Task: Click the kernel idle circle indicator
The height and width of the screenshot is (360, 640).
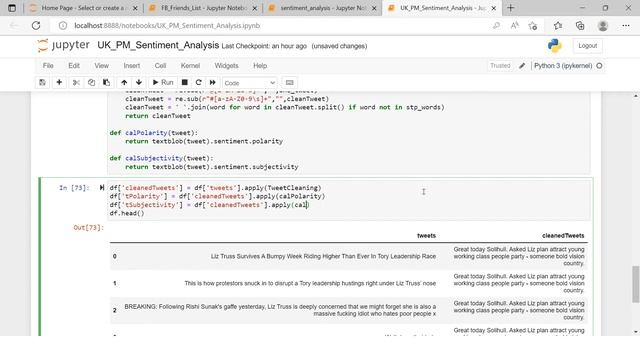Action: point(599,66)
